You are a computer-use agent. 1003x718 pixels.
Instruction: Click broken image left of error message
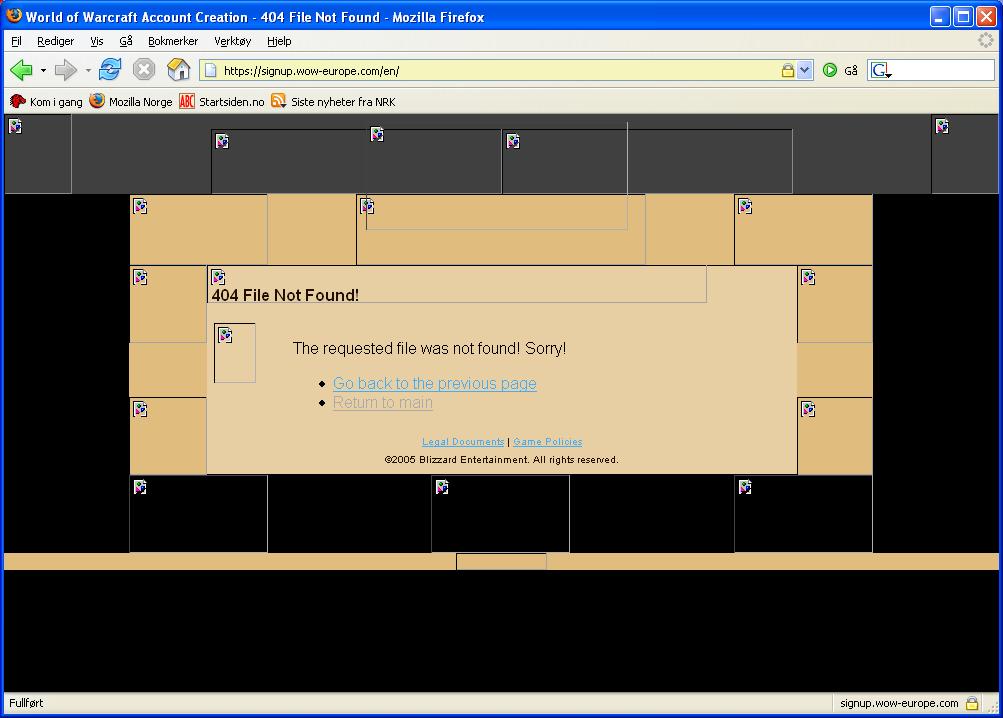(235, 353)
